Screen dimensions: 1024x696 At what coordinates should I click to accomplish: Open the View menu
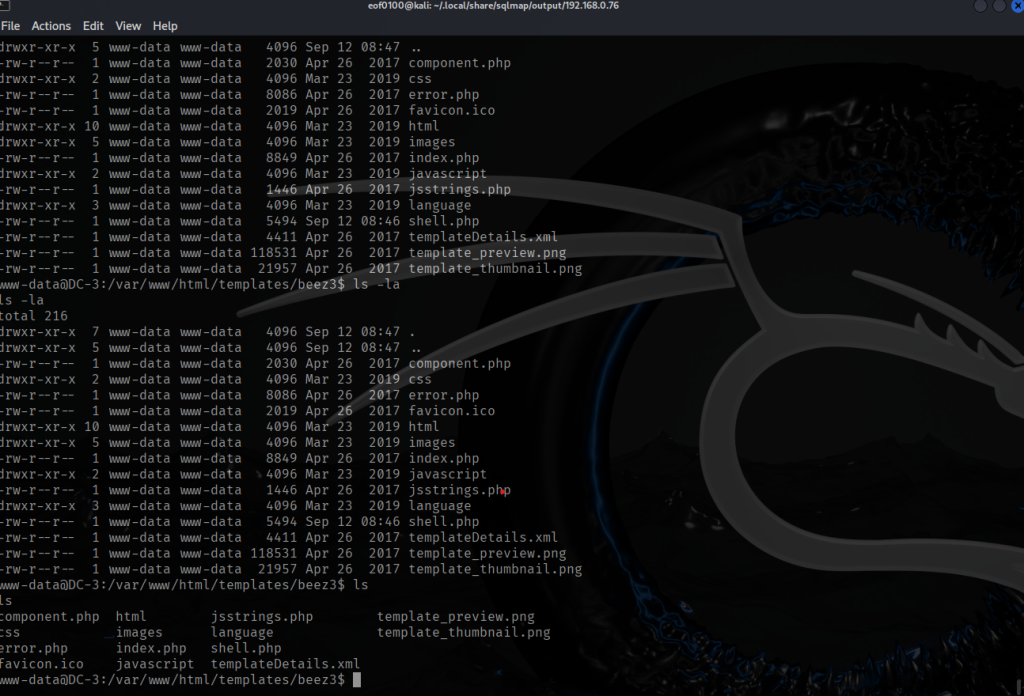click(128, 26)
